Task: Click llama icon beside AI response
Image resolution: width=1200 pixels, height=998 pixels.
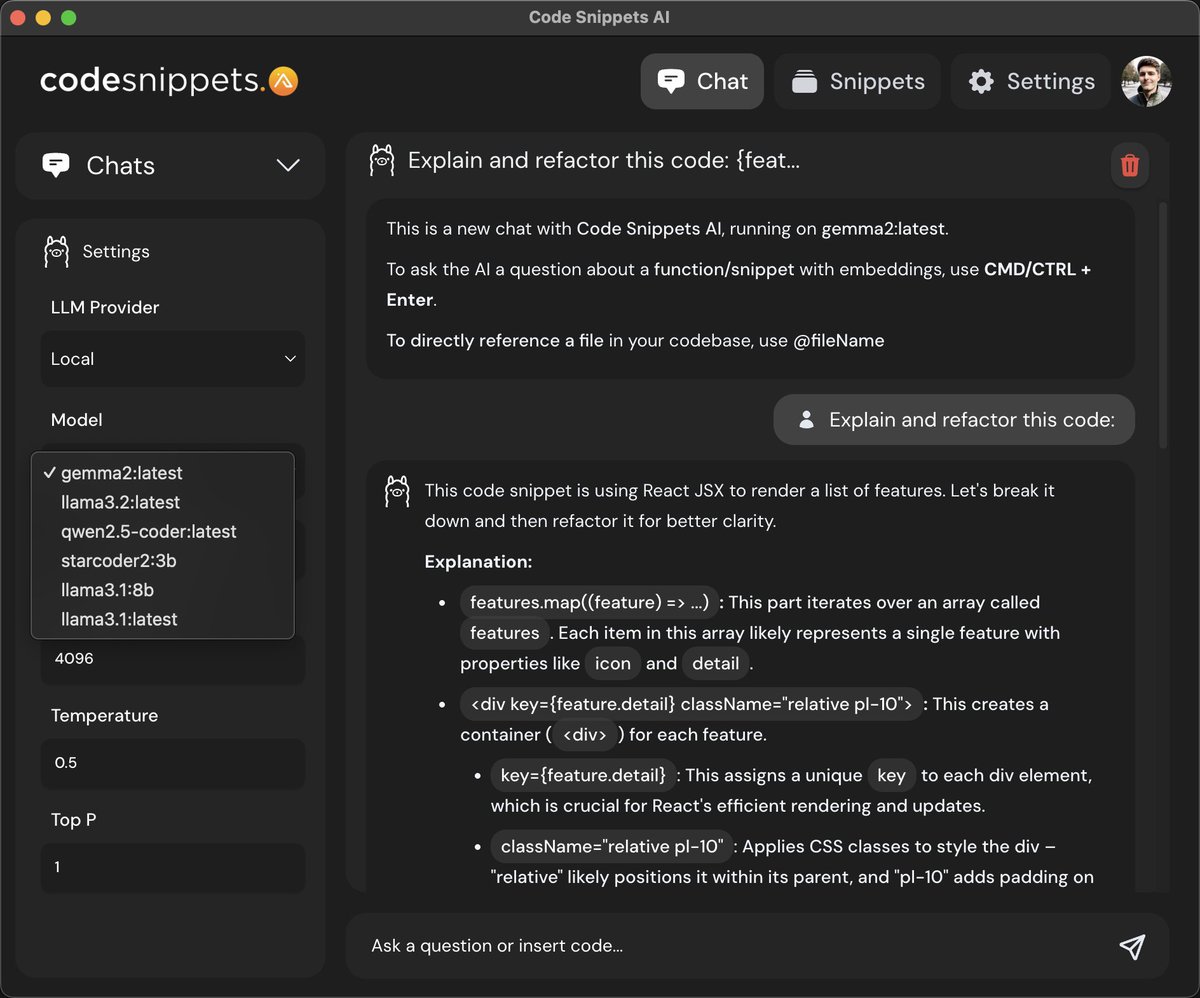Action: click(397, 491)
